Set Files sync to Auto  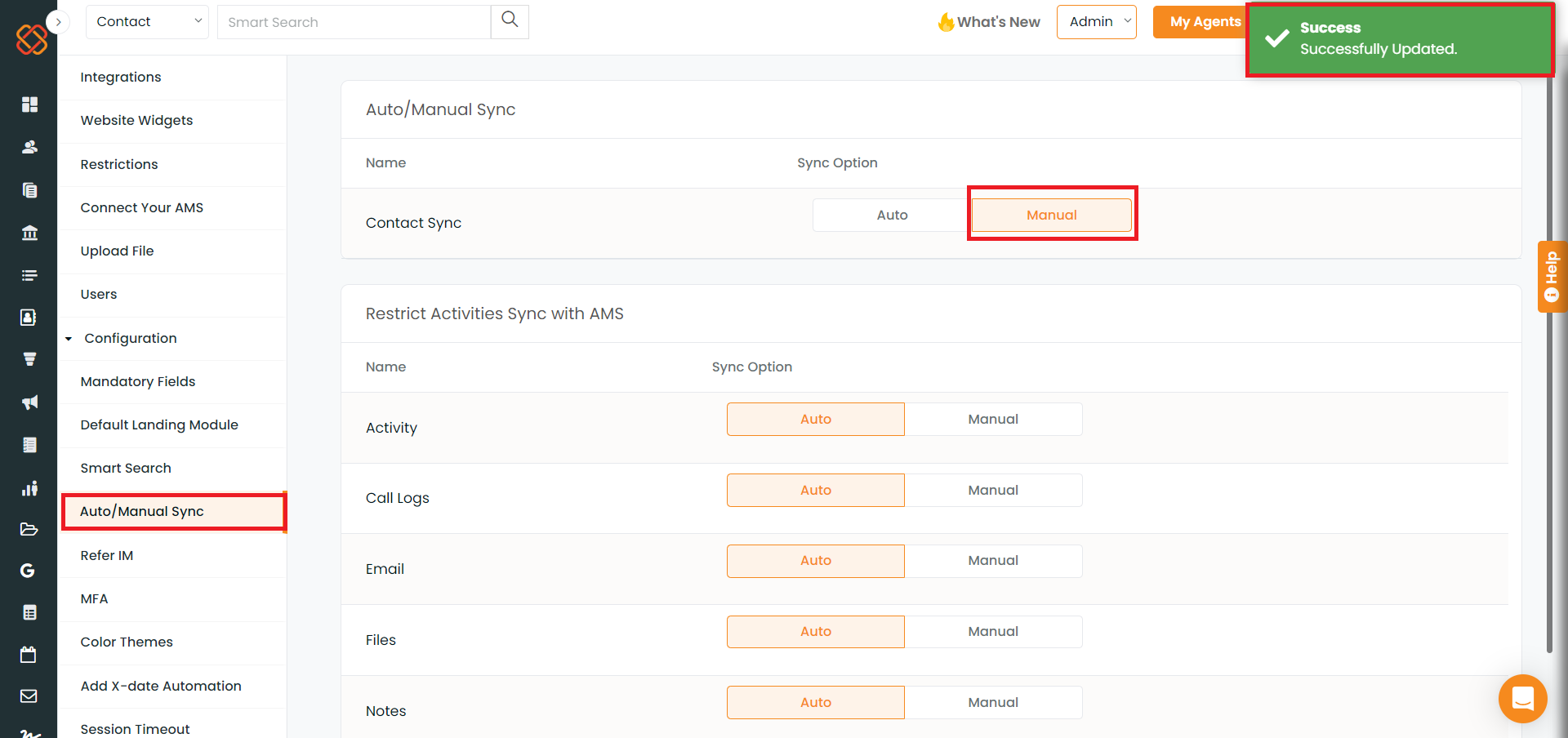point(815,632)
